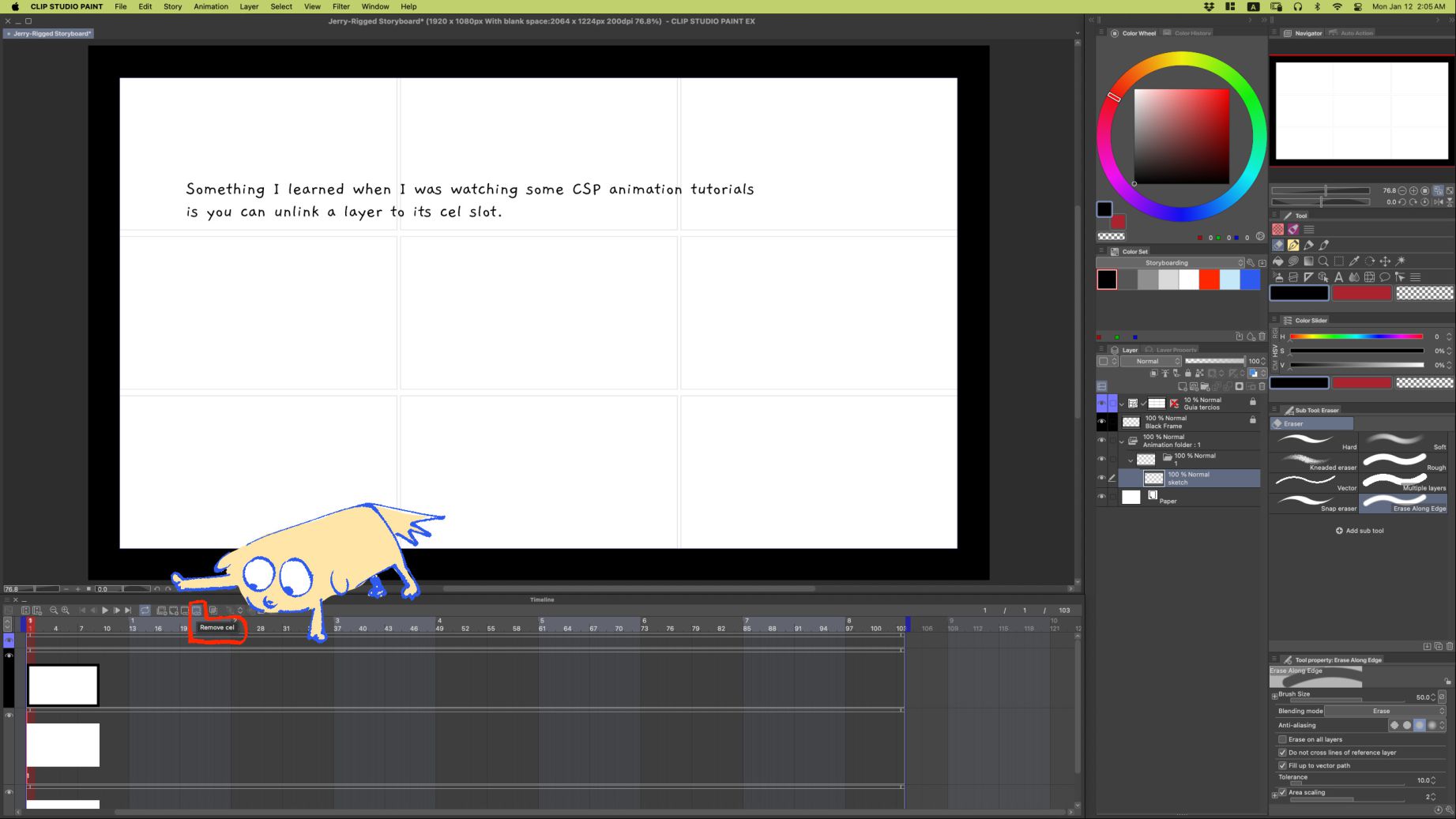Select the Text tool in the Tool palette

(1338, 277)
